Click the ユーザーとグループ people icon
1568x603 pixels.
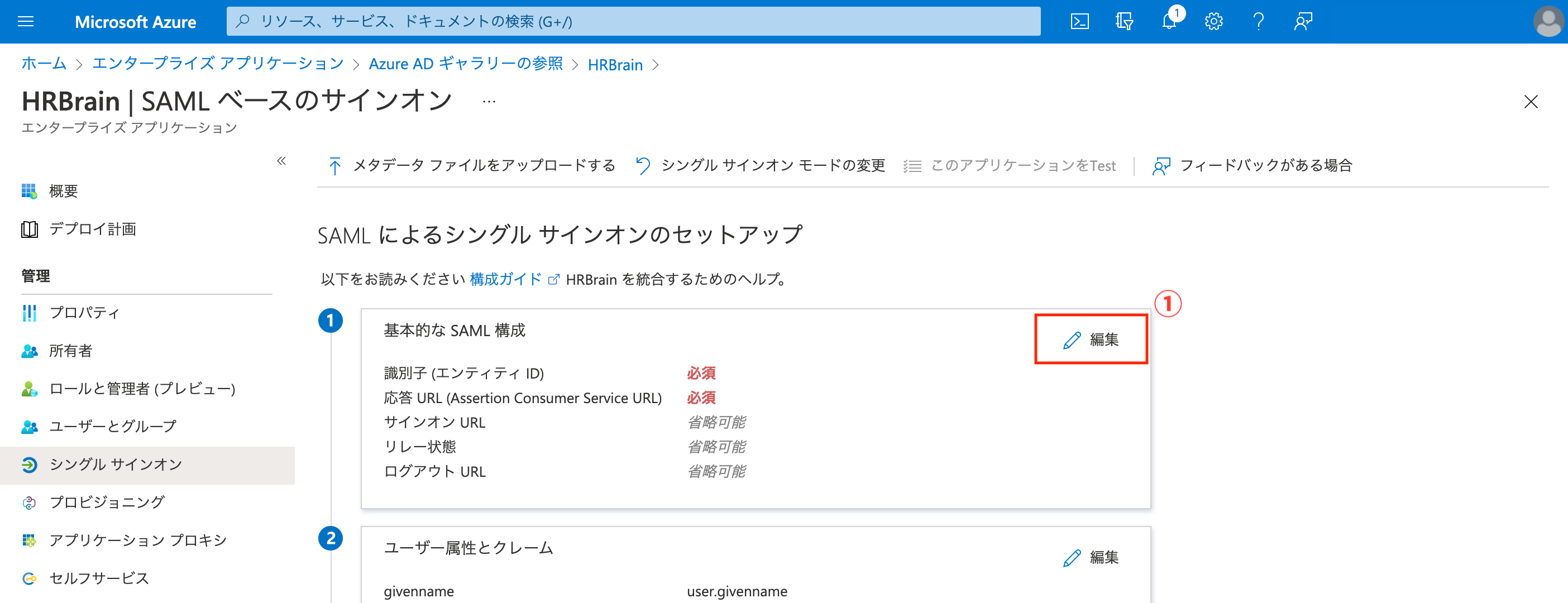coord(29,427)
